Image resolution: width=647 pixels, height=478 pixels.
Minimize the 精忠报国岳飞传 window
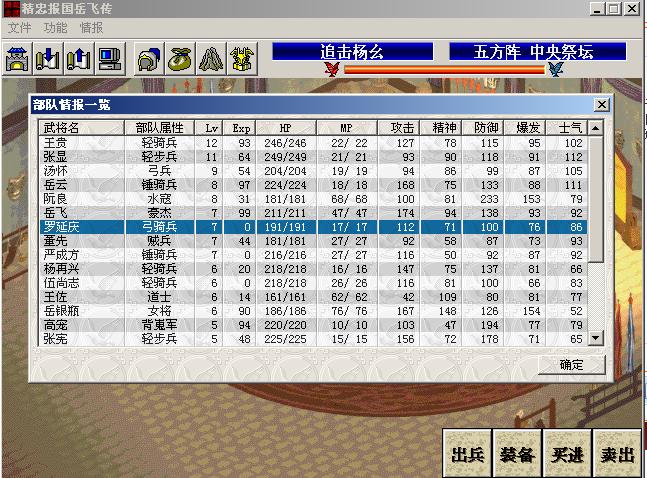click(597, 8)
